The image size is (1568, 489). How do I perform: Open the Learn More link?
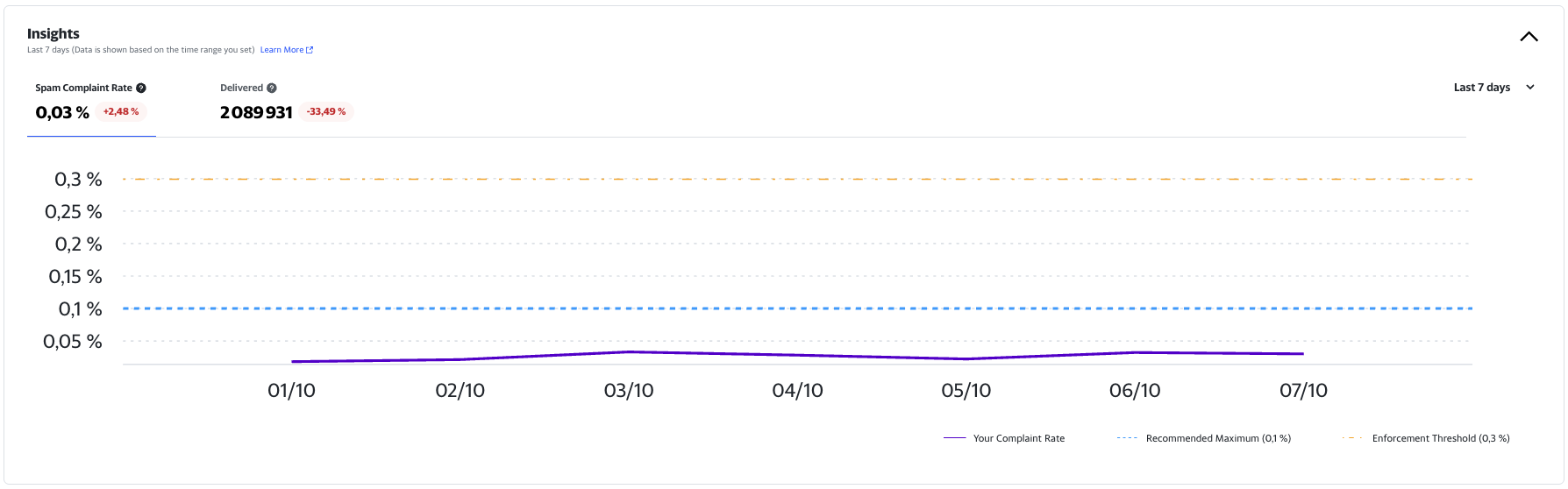(x=282, y=50)
